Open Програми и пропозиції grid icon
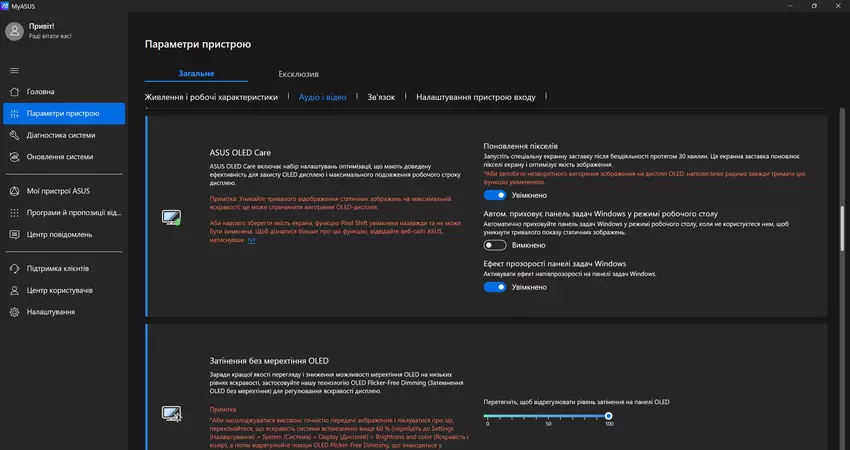850x450 pixels. 14,213
